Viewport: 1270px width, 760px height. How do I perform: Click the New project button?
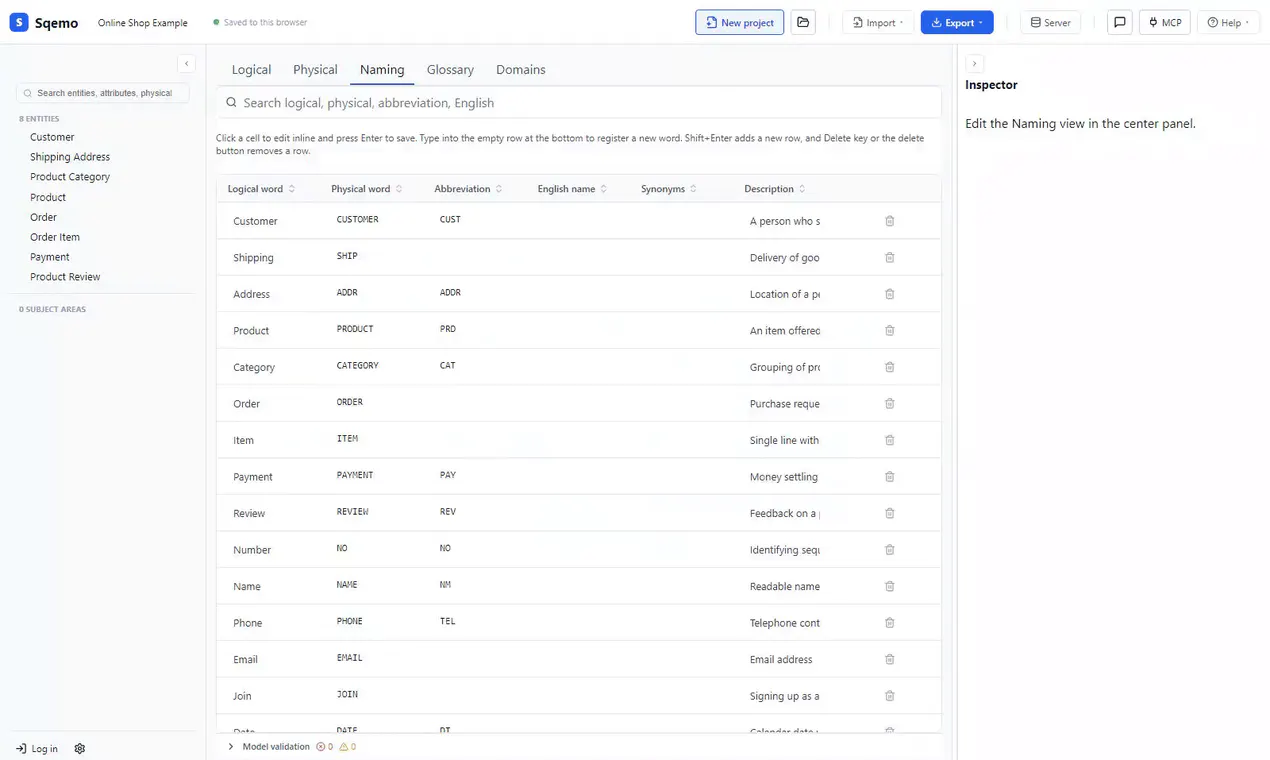[x=740, y=22]
